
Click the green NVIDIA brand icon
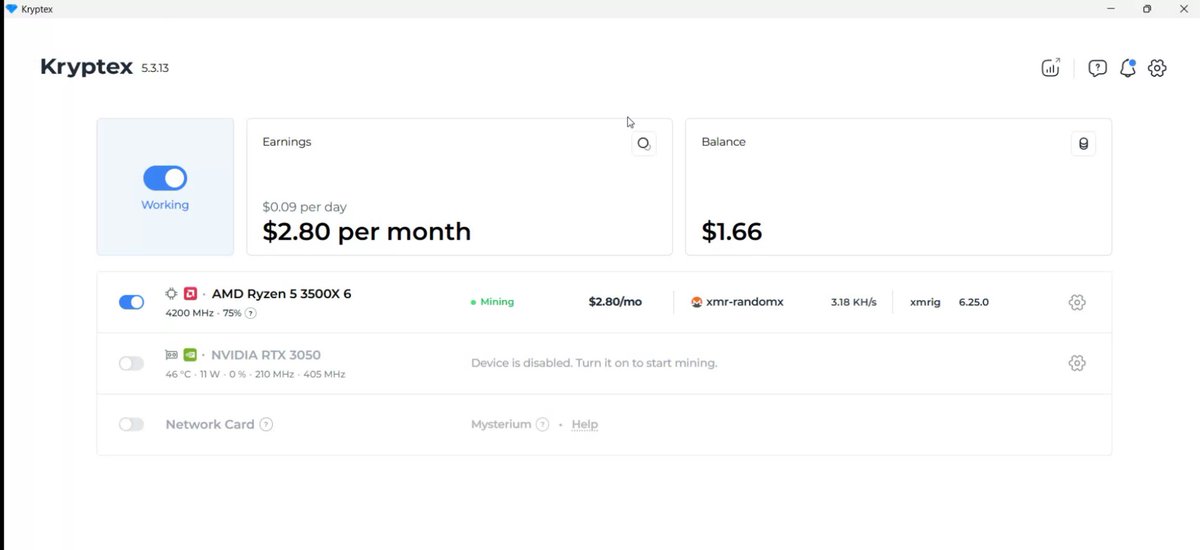coord(190,355)
